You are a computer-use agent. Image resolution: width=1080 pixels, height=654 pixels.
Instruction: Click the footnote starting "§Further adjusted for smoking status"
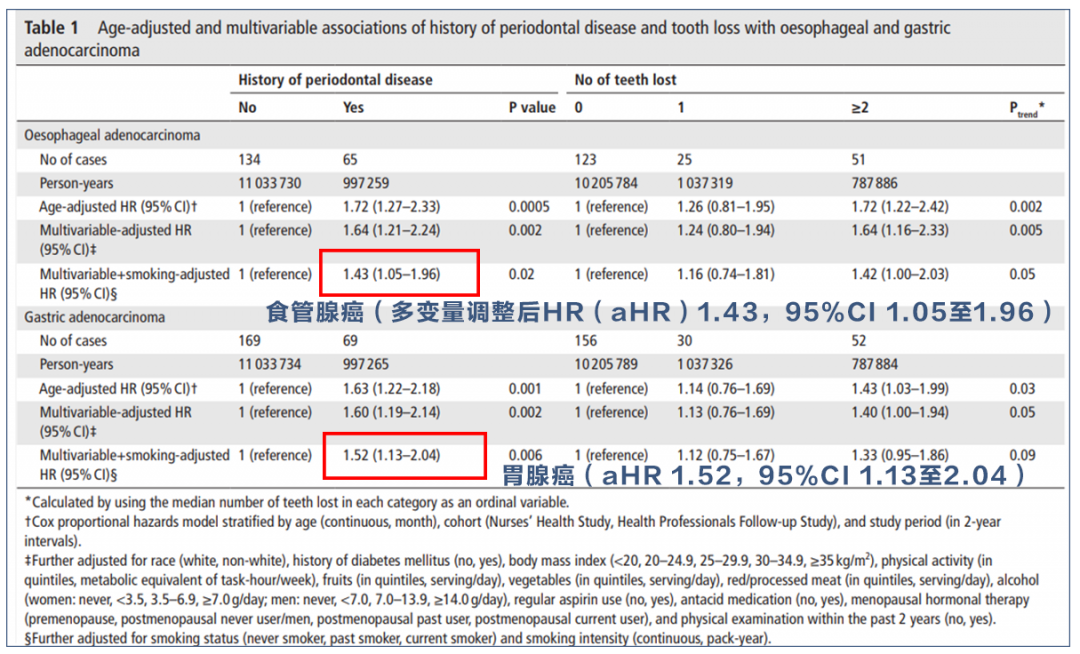[397, 638]
